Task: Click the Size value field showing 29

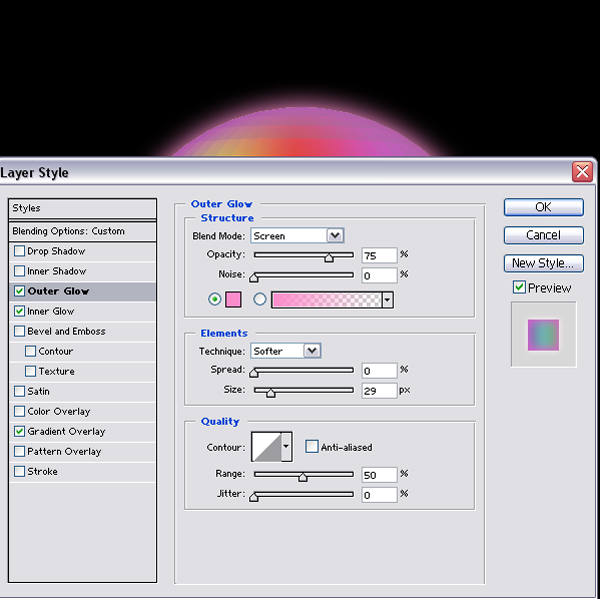Action: tap(379, 391)
